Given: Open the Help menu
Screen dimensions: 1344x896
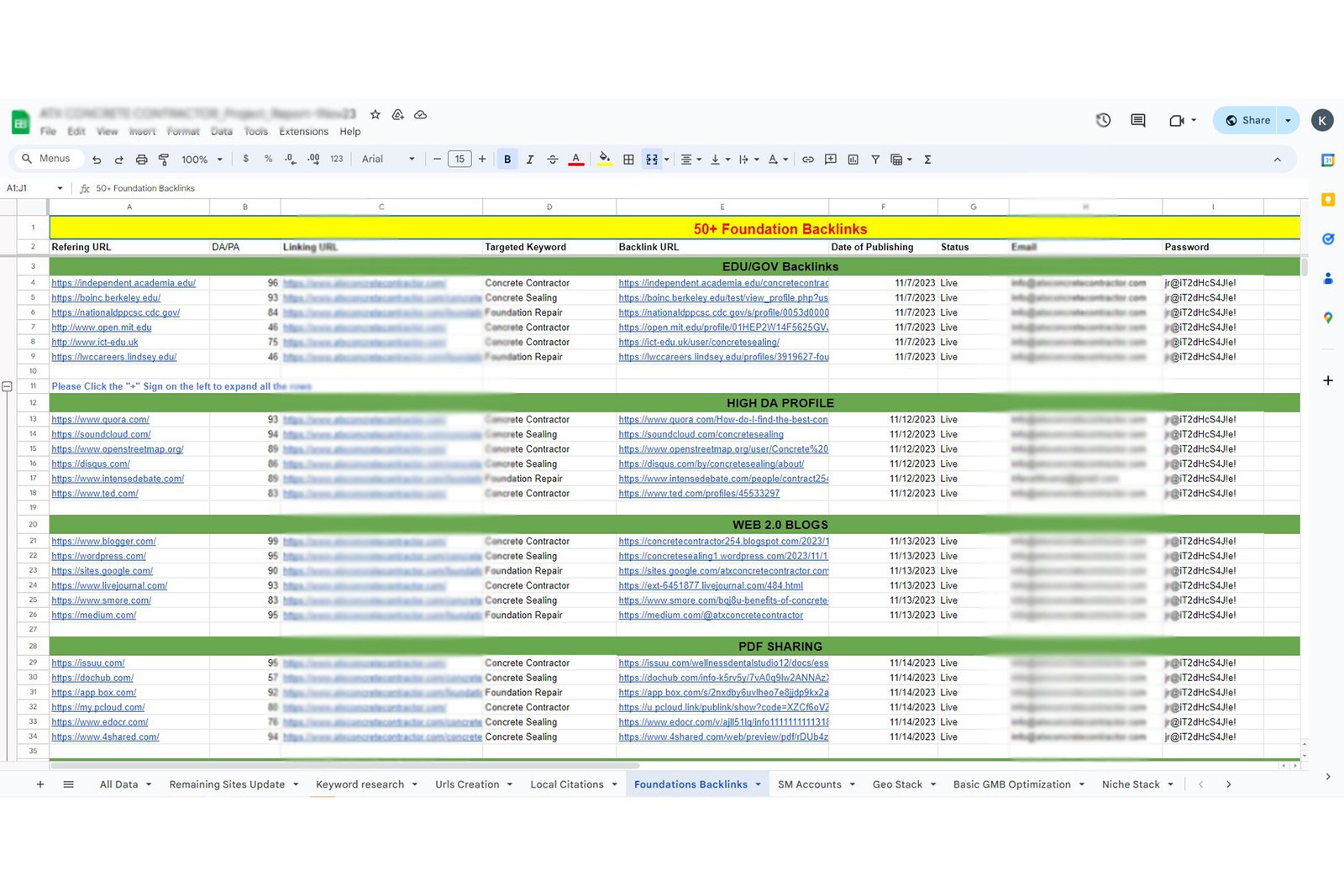Looking at the screenshot, I should (350, 132).
